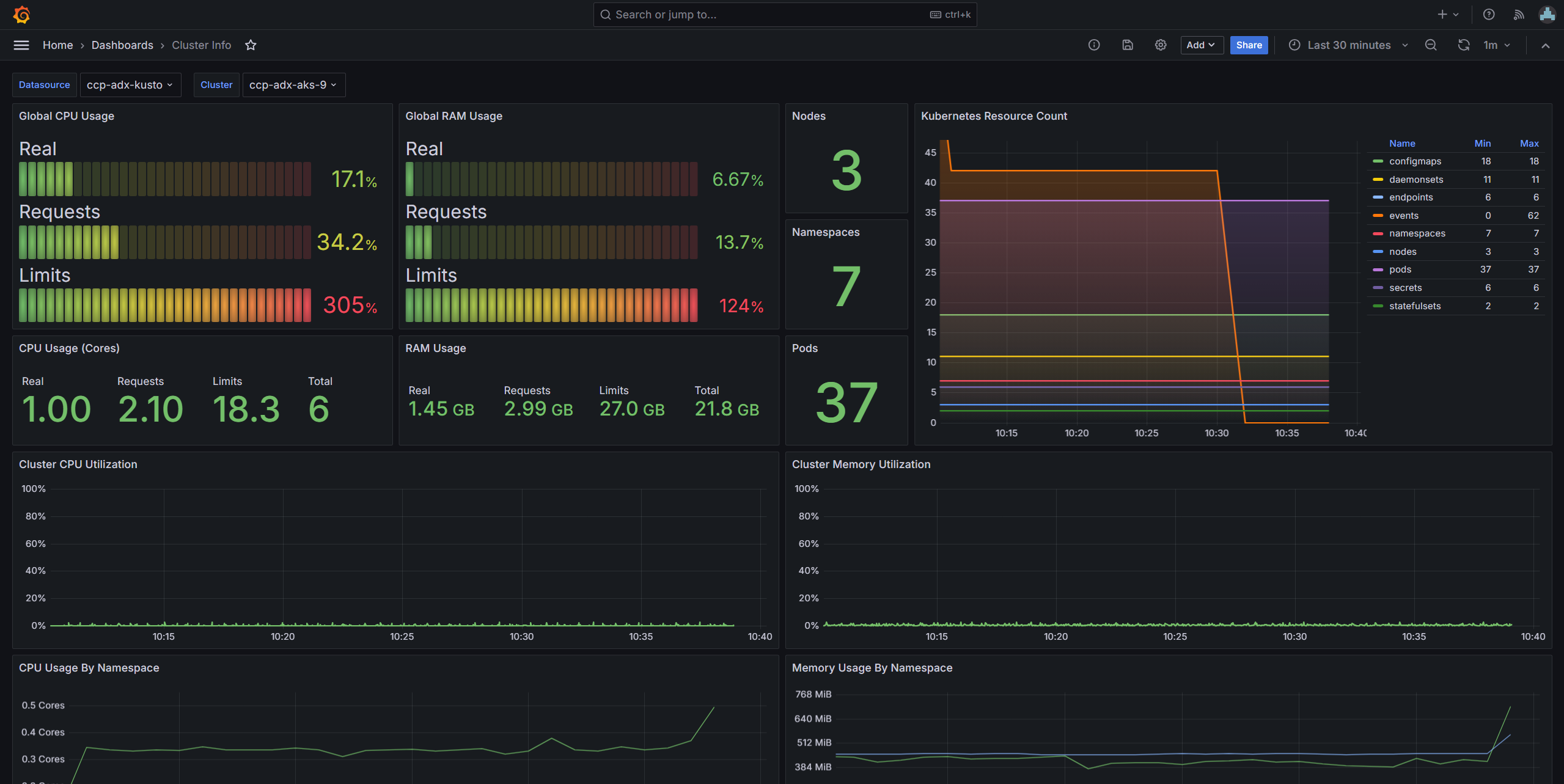The image size is (1564, 784).
Task: Click the Datasource variable label
Action: click(x=45, y=85)
